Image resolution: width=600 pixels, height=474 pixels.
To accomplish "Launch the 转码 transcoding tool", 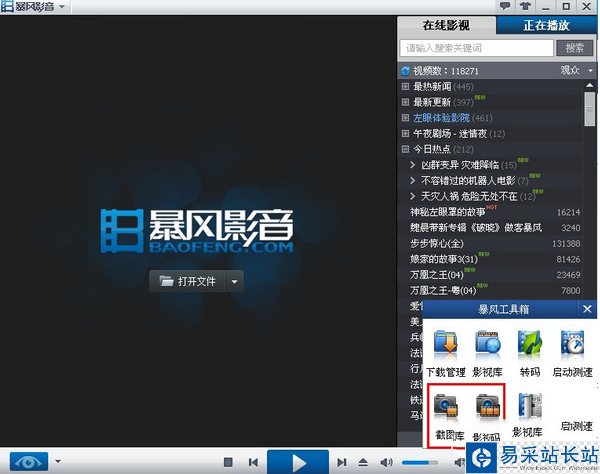I will pos(530,354).
